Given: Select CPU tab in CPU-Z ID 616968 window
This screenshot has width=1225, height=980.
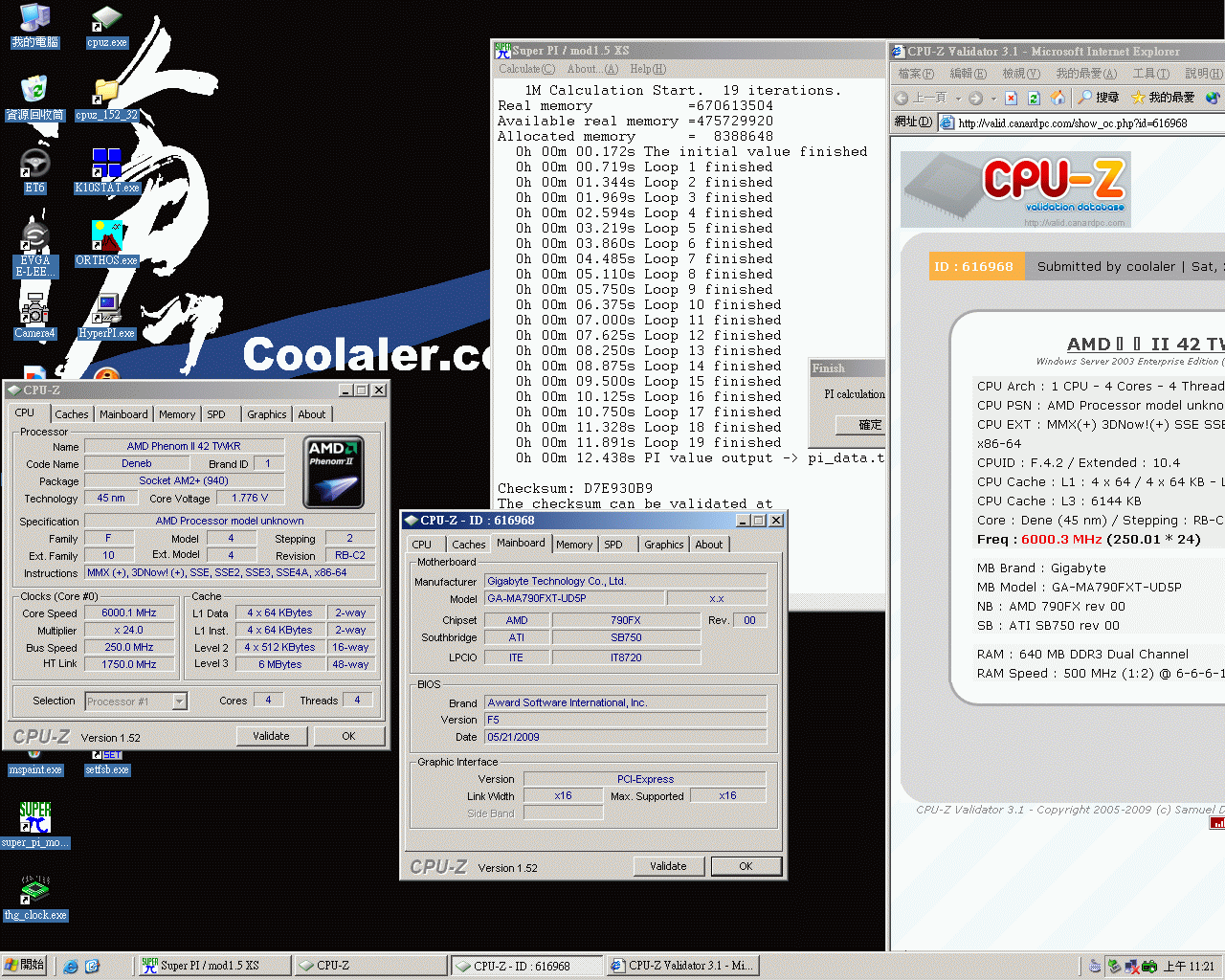Looking at the screenshot, I should 422,545.
